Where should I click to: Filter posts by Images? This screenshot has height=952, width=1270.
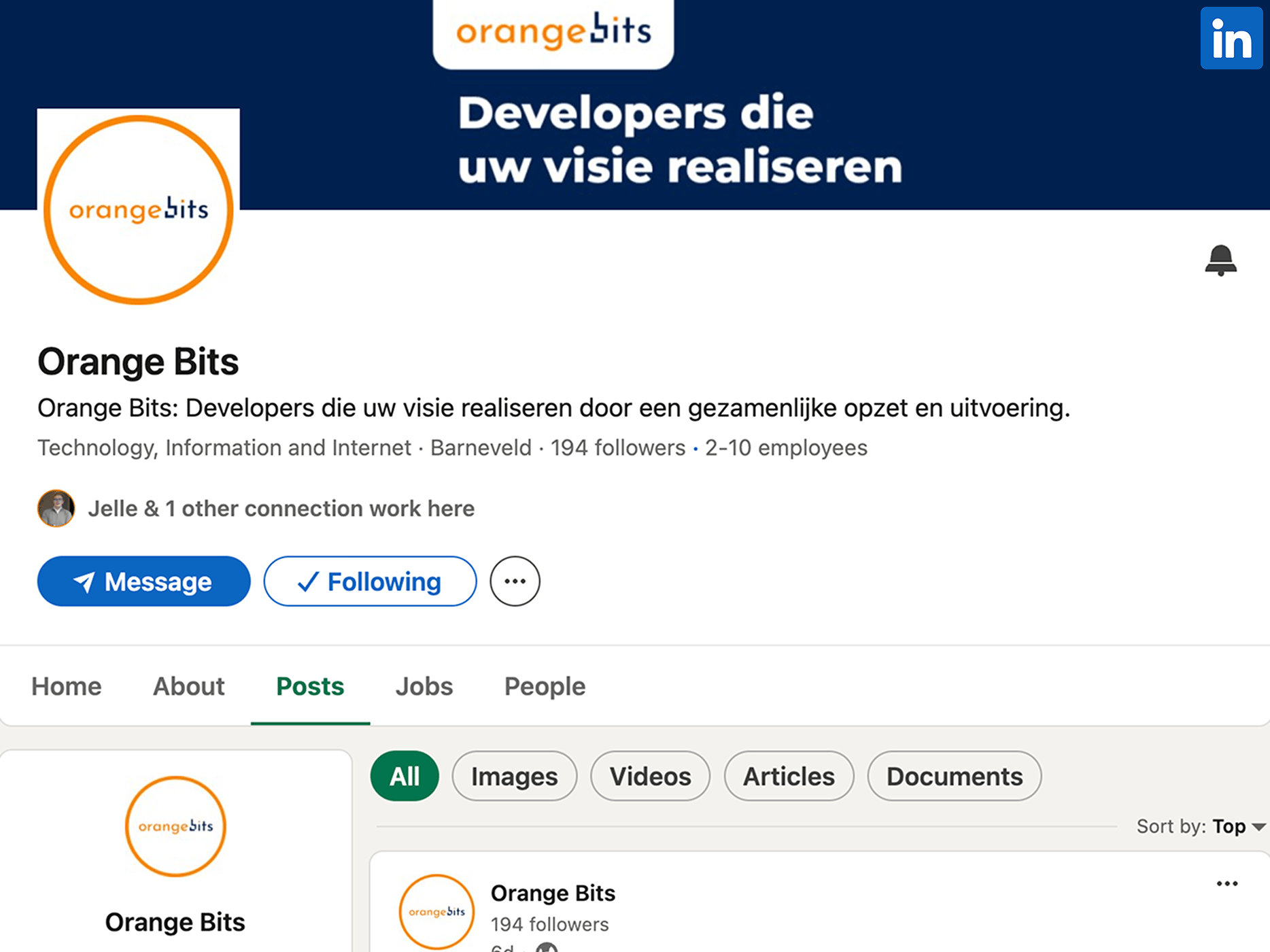tap(515, 777)
